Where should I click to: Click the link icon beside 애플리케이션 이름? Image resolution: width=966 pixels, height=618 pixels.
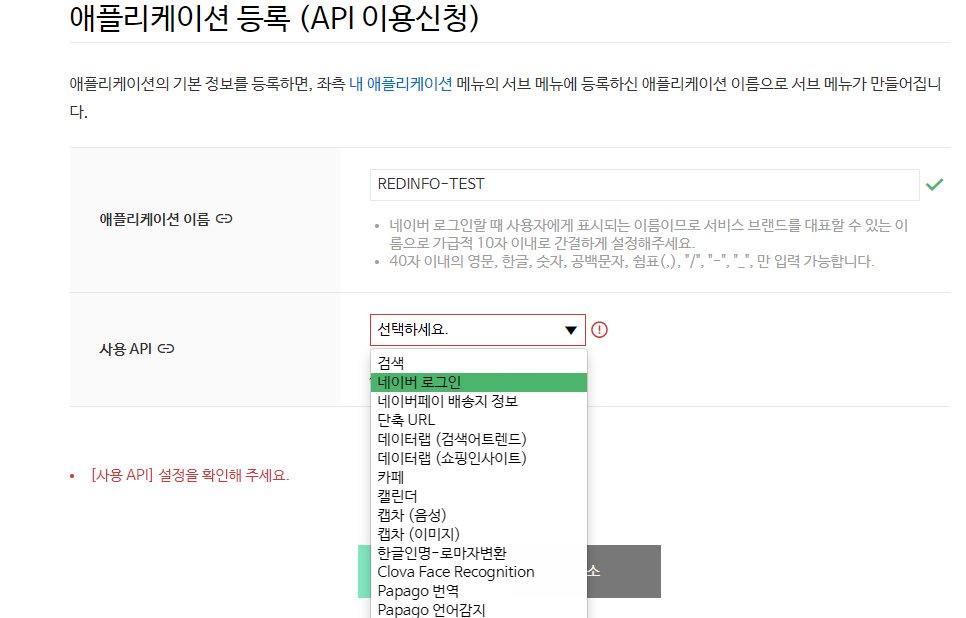click(224, 219)
